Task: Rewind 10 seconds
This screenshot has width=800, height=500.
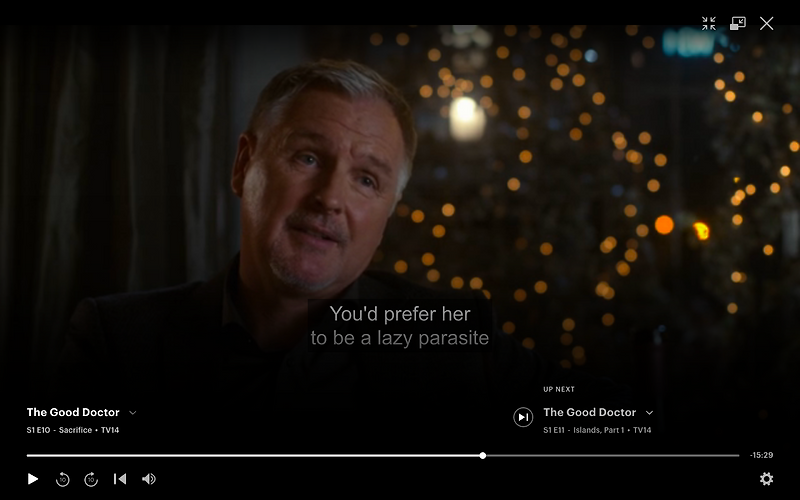Action: point(62,479)
